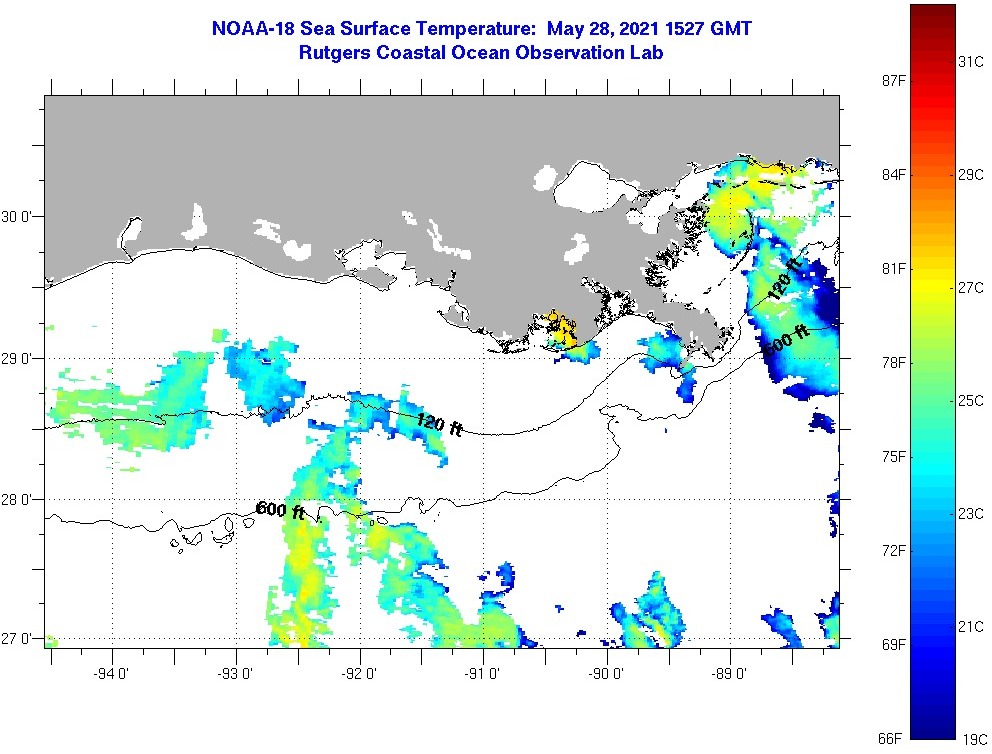Click the dark red top of color bar
This screenshot has width=992, height=754.
pyautogui.click(x=933, y=16)
